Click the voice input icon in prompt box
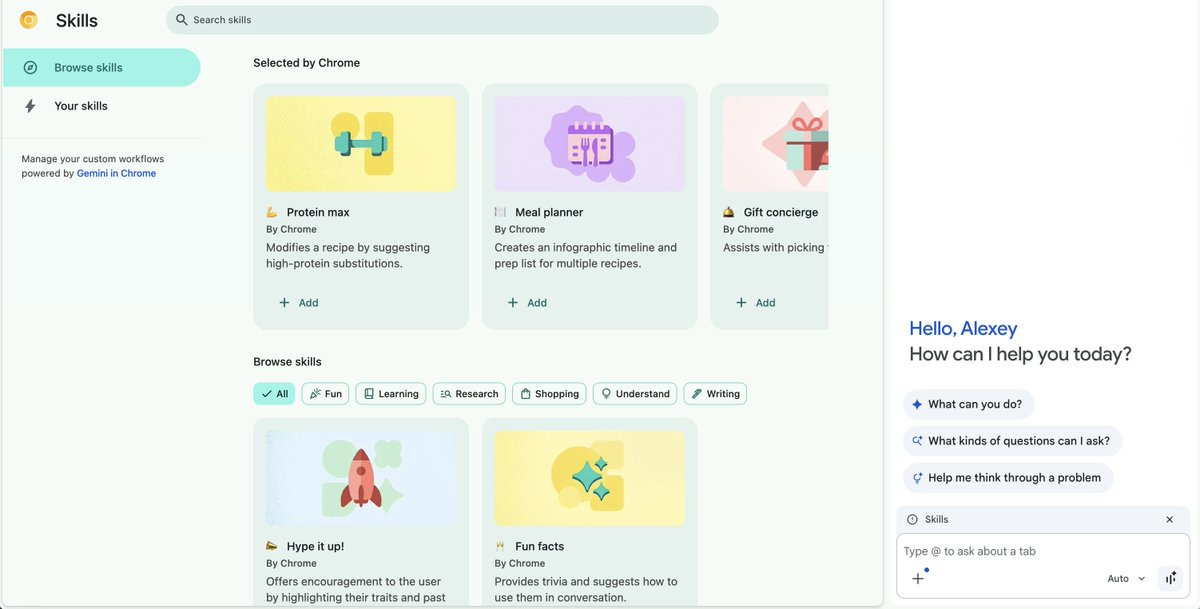This screenshot has height=609, width=1200. [1170, 578]
